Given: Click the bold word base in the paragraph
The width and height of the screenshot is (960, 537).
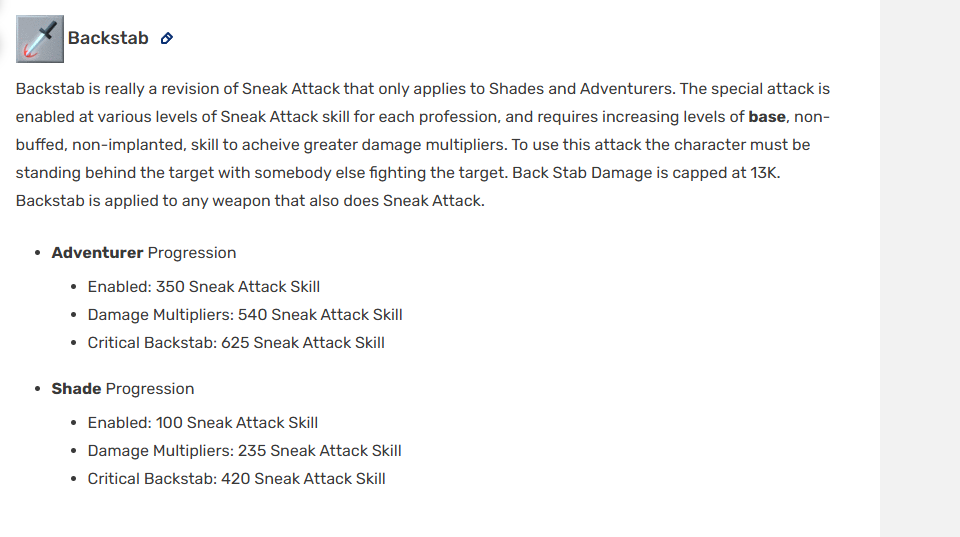Looking at the screenshot, I should pyautogui.click(x=767, y=117).
